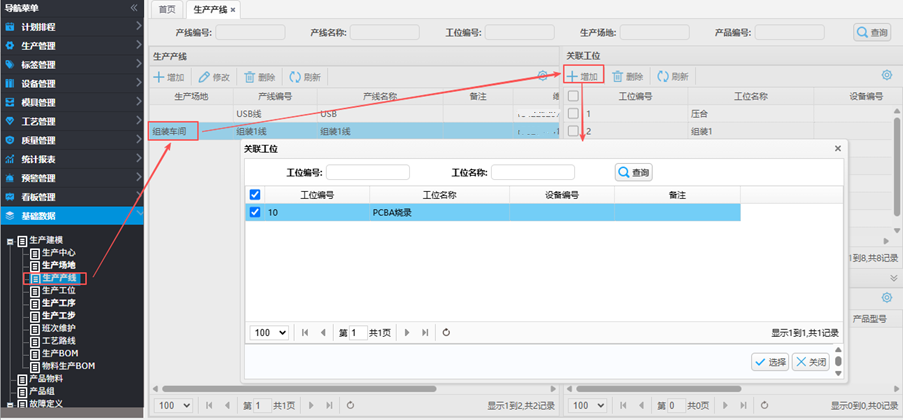
Task: Collapse lower panel double-chevron on right
Action: click(x=894, y=278)
